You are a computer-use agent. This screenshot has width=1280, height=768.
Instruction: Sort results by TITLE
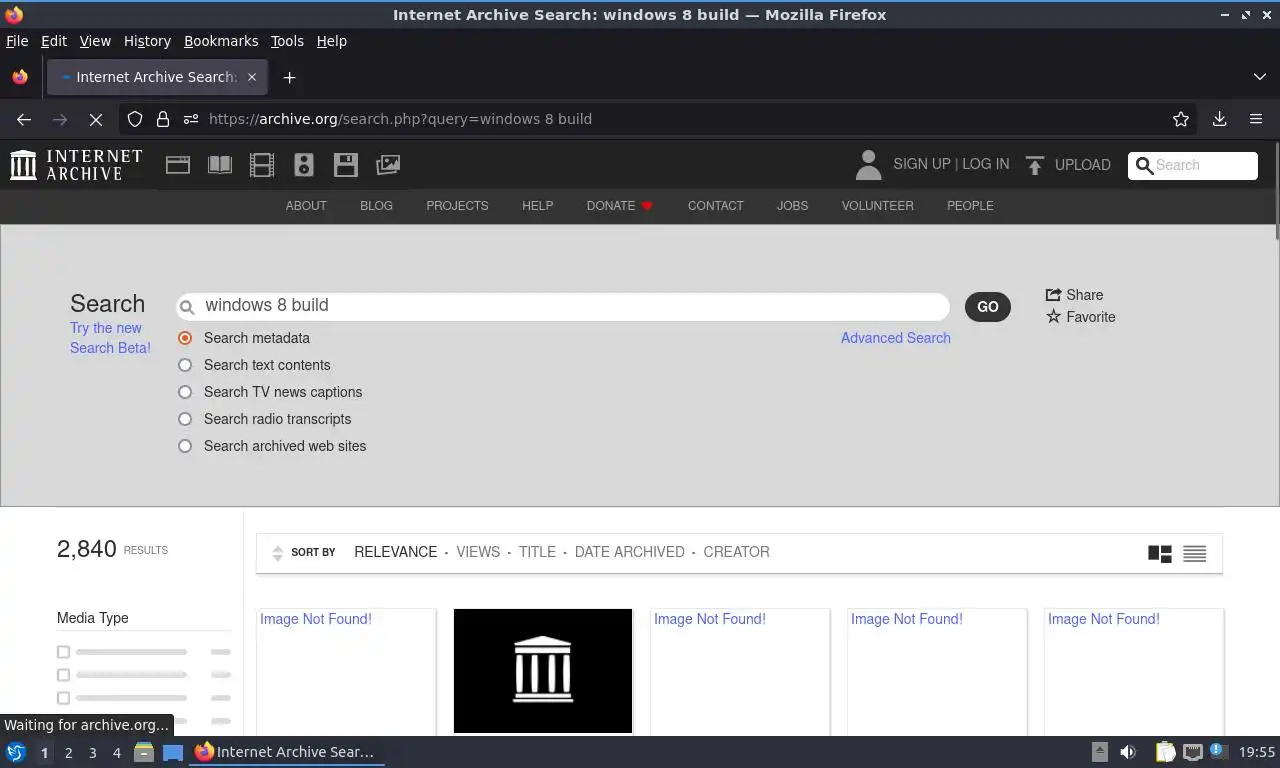pos(537,552)
